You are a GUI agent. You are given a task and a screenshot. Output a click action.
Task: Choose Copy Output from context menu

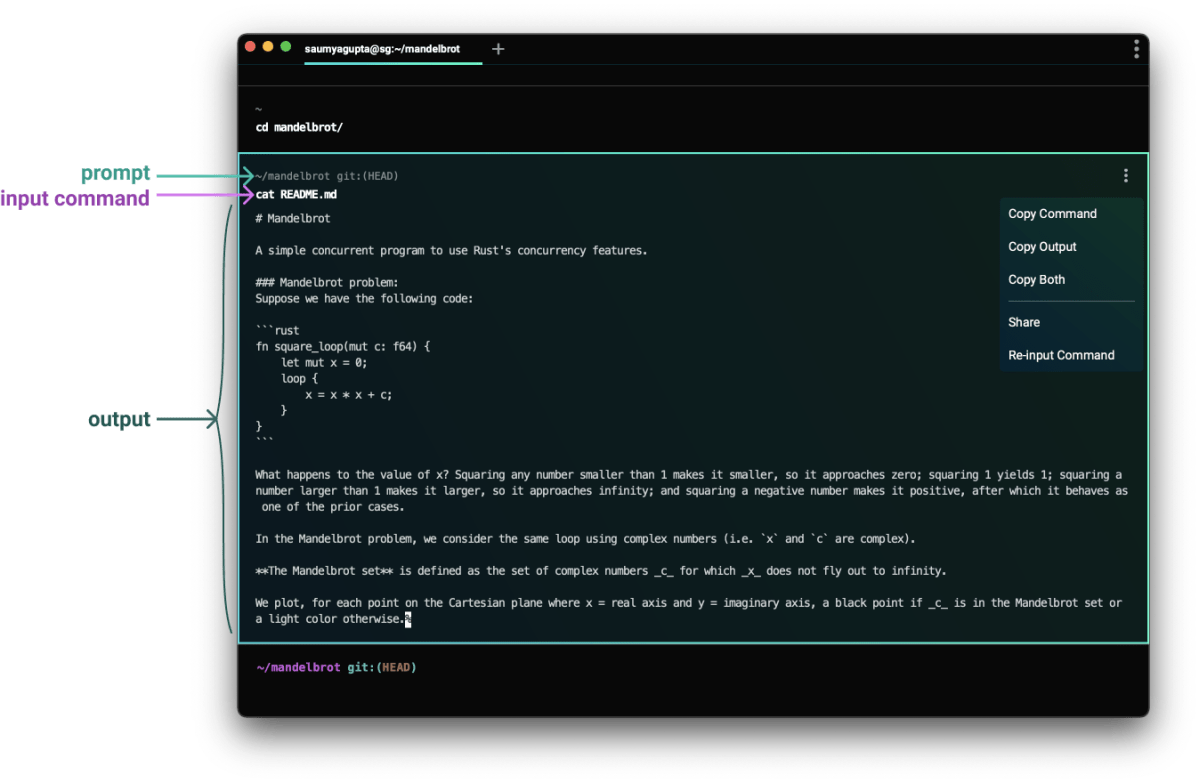[x=1042, y=247]
